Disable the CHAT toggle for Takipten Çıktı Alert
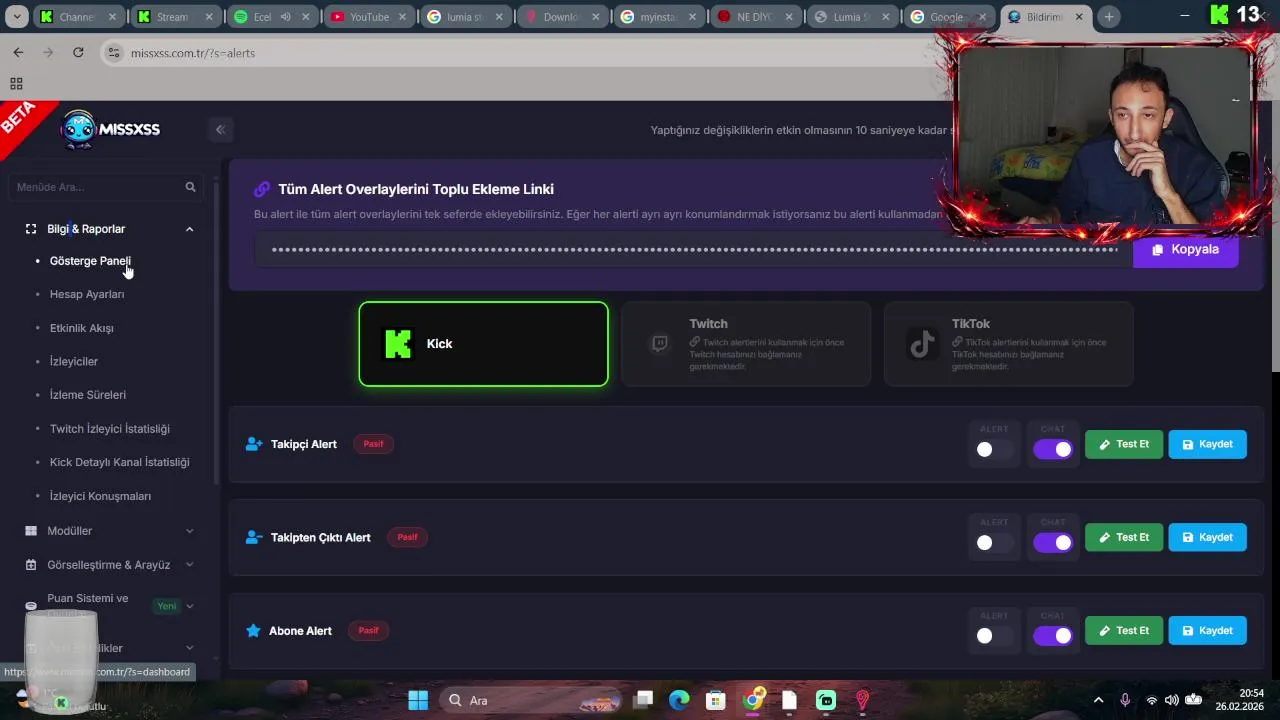The image size is (1280, 720). (1053, 542)
